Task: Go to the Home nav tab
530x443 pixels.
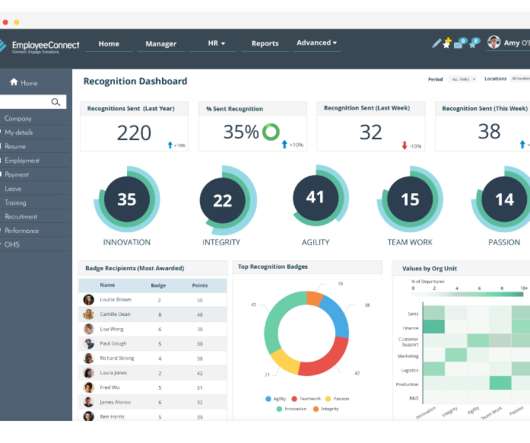Action: 109,44
